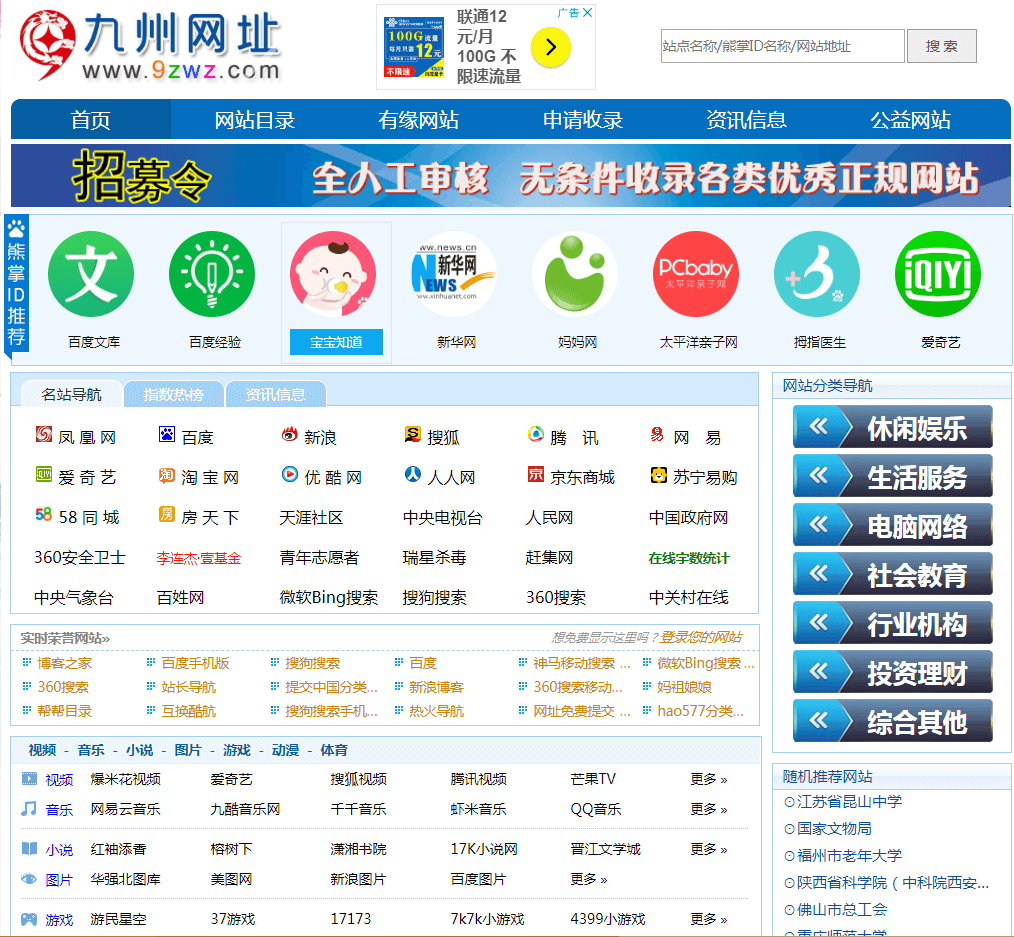1014x937 pixels.
Task: Click the 妈妈网 green logo icon
Action: click(x=575, y=274)
